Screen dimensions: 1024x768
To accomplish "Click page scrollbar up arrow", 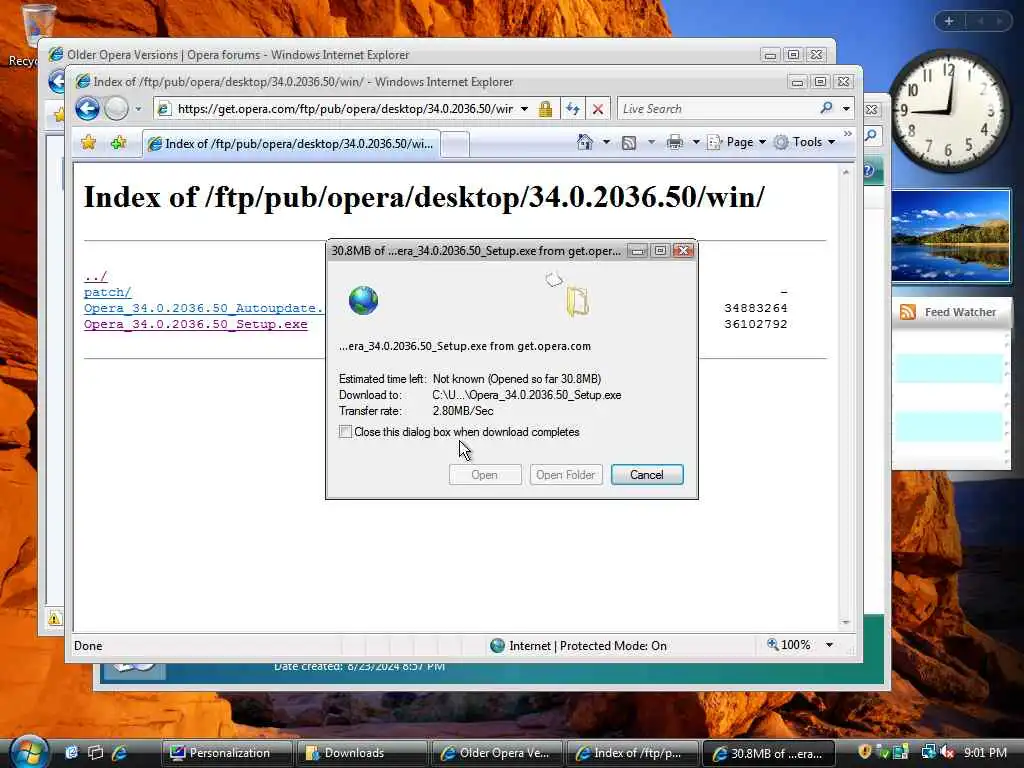I will (x=846, y=172).
